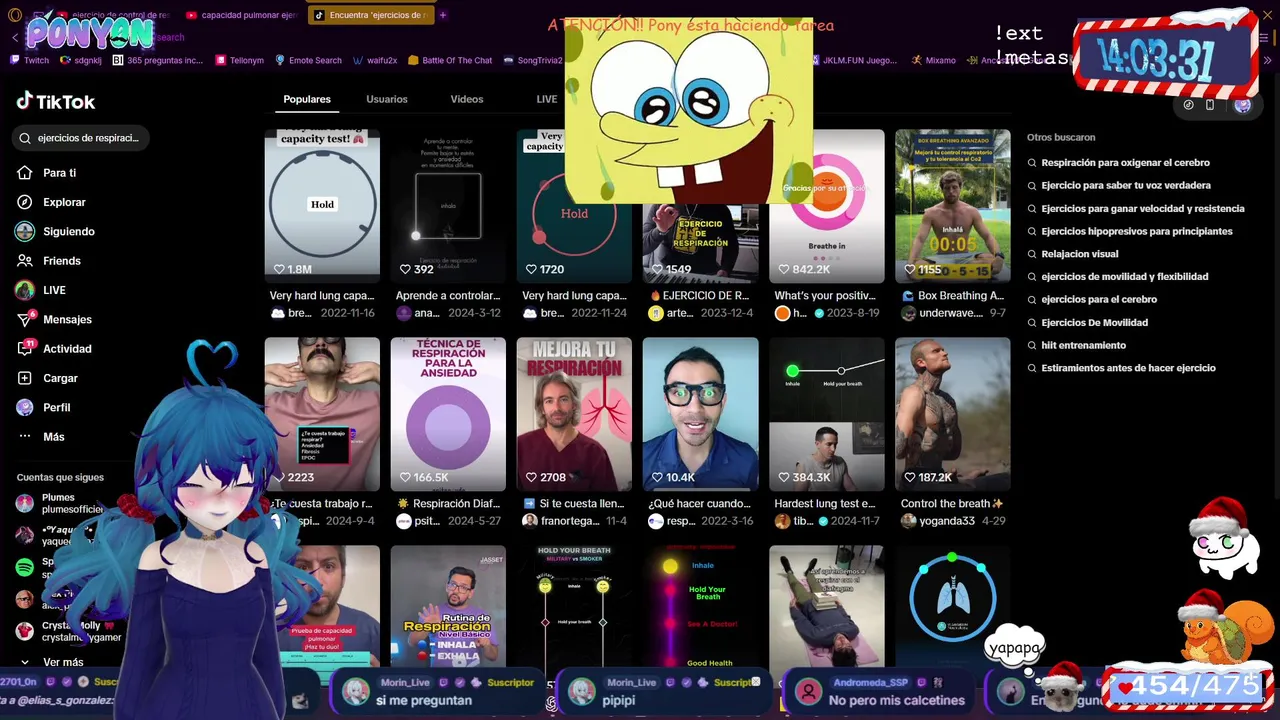Open Battle Of The Chat bookmark
The width and height of the screenshot is (1280, 720).
pos(450,60)
